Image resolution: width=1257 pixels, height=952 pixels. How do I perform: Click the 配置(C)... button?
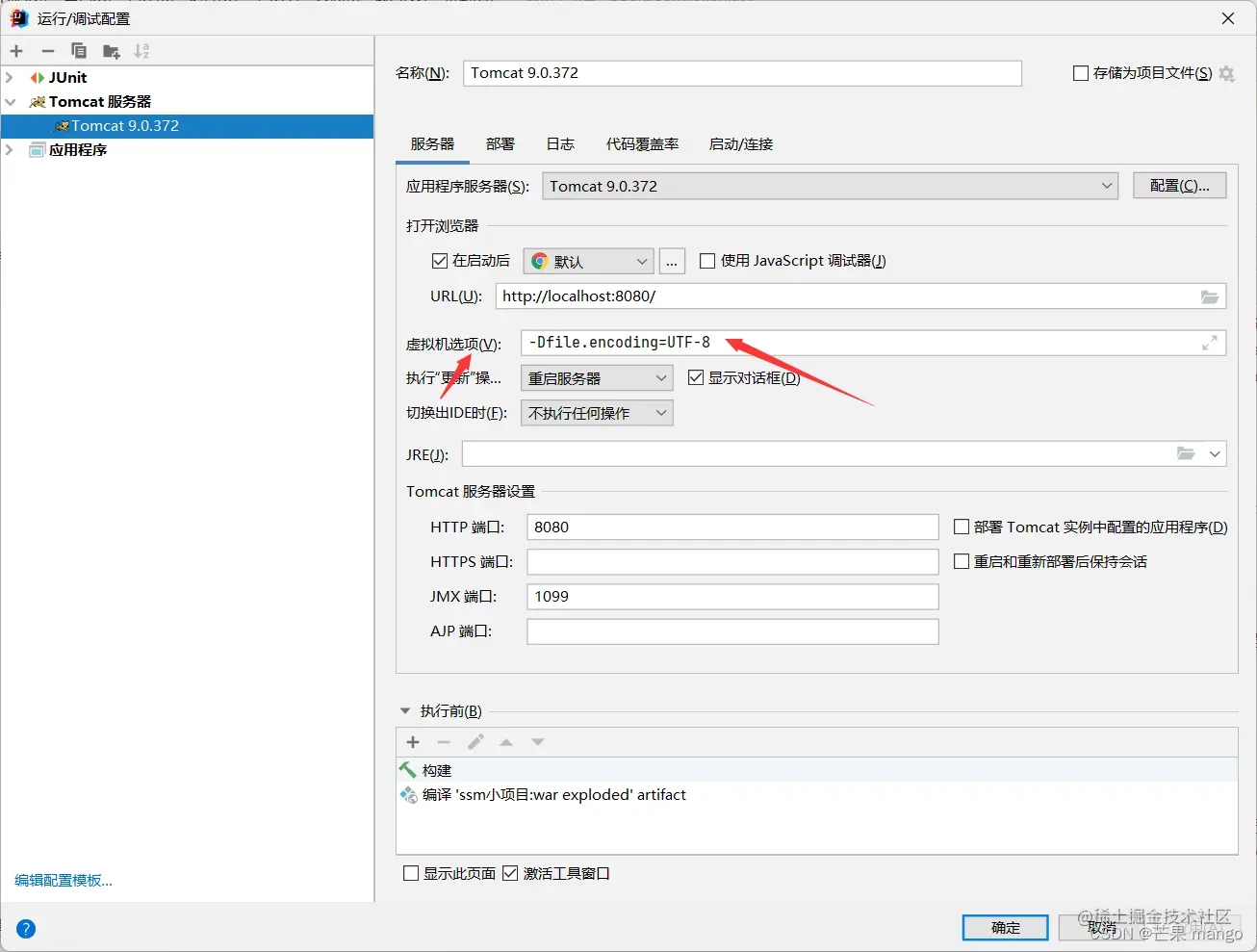pos(1180,186)
